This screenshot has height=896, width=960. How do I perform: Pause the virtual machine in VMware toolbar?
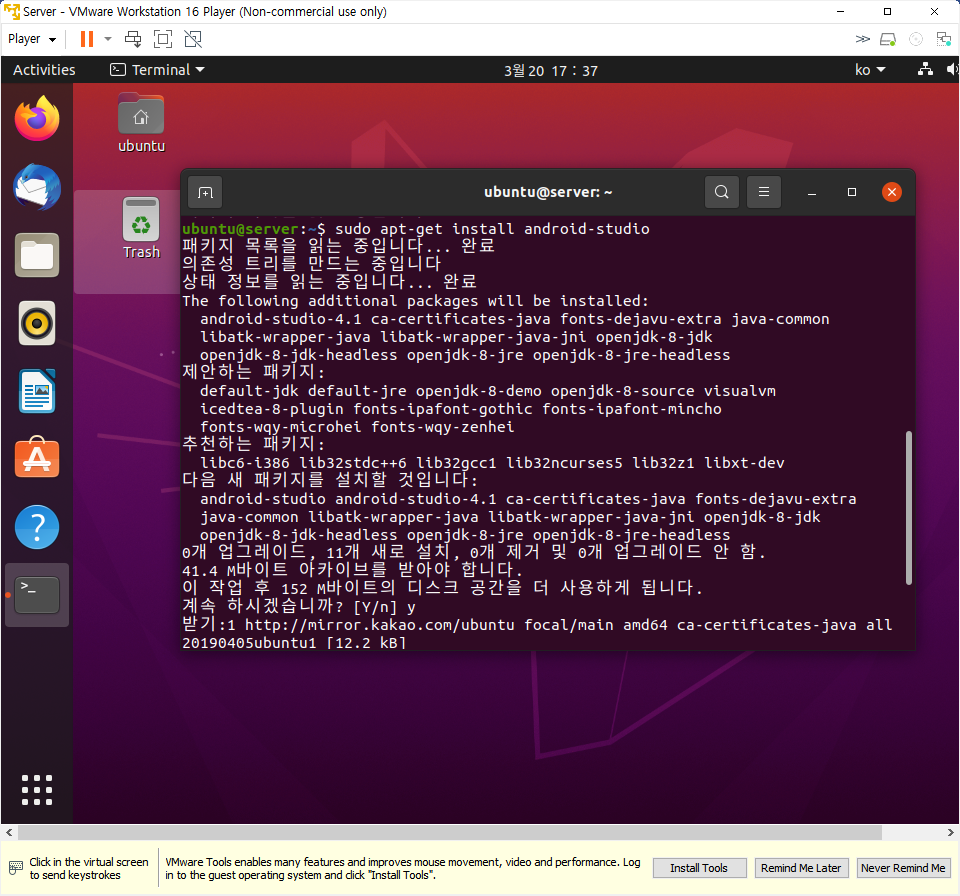87,39
